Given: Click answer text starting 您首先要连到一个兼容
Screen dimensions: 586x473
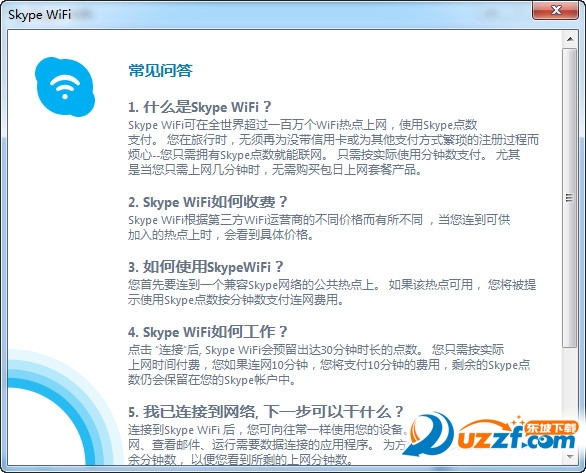Looking at the screenshot, I should point(332,292).
